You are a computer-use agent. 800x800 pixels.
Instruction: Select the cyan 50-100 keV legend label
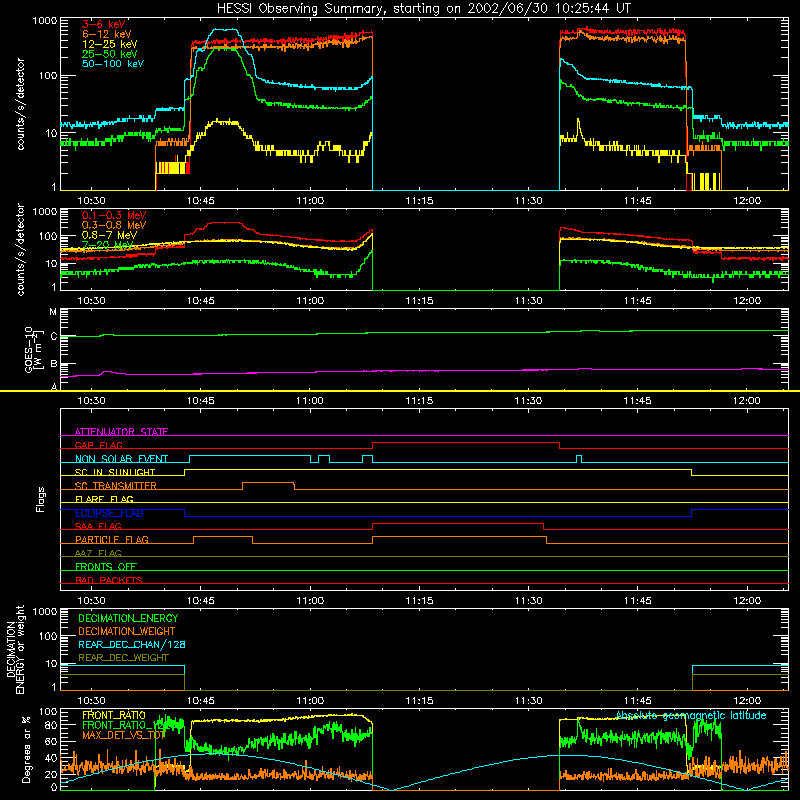pos(113,64)
